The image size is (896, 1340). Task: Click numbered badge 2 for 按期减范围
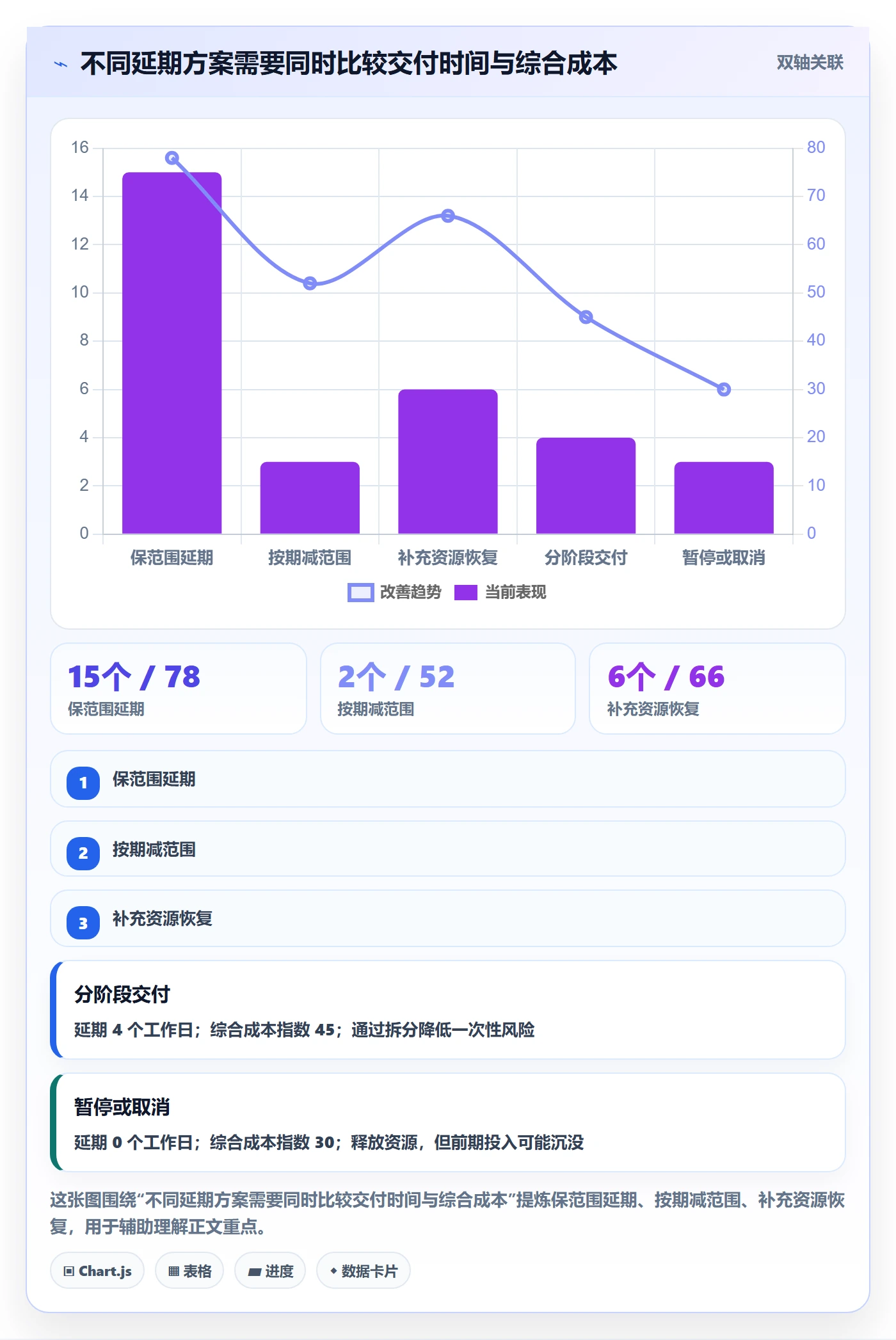click(x=83, y=854)
